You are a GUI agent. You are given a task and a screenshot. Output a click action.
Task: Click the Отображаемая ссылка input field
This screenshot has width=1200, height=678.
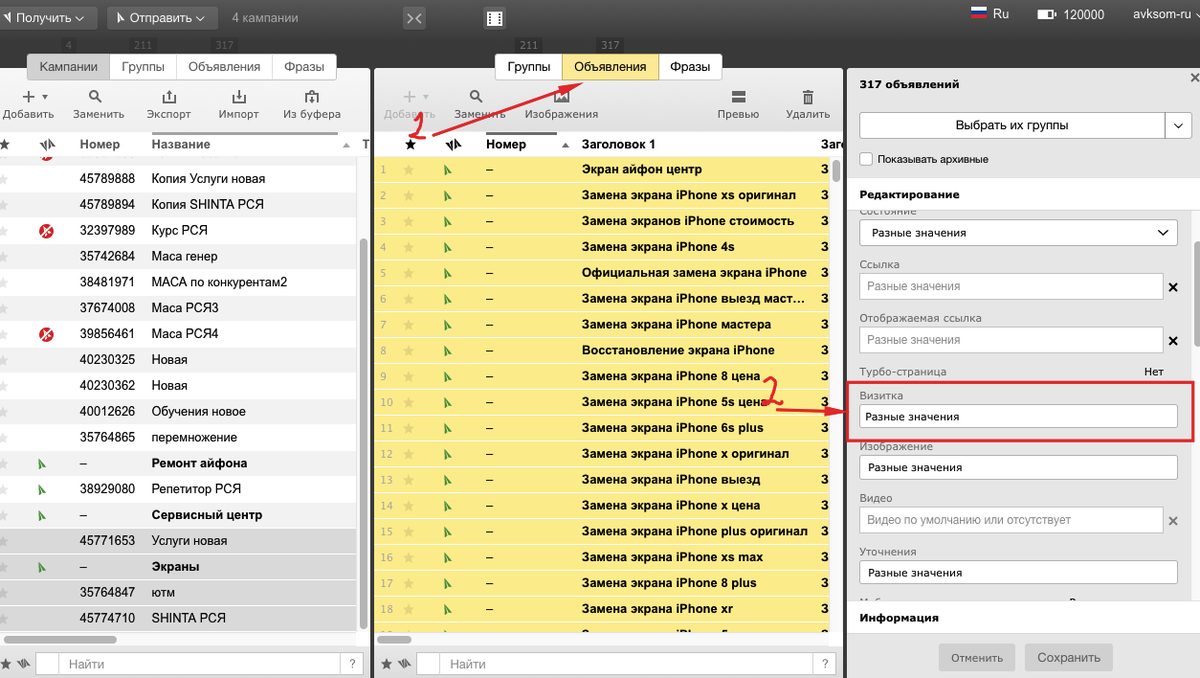1011,340
